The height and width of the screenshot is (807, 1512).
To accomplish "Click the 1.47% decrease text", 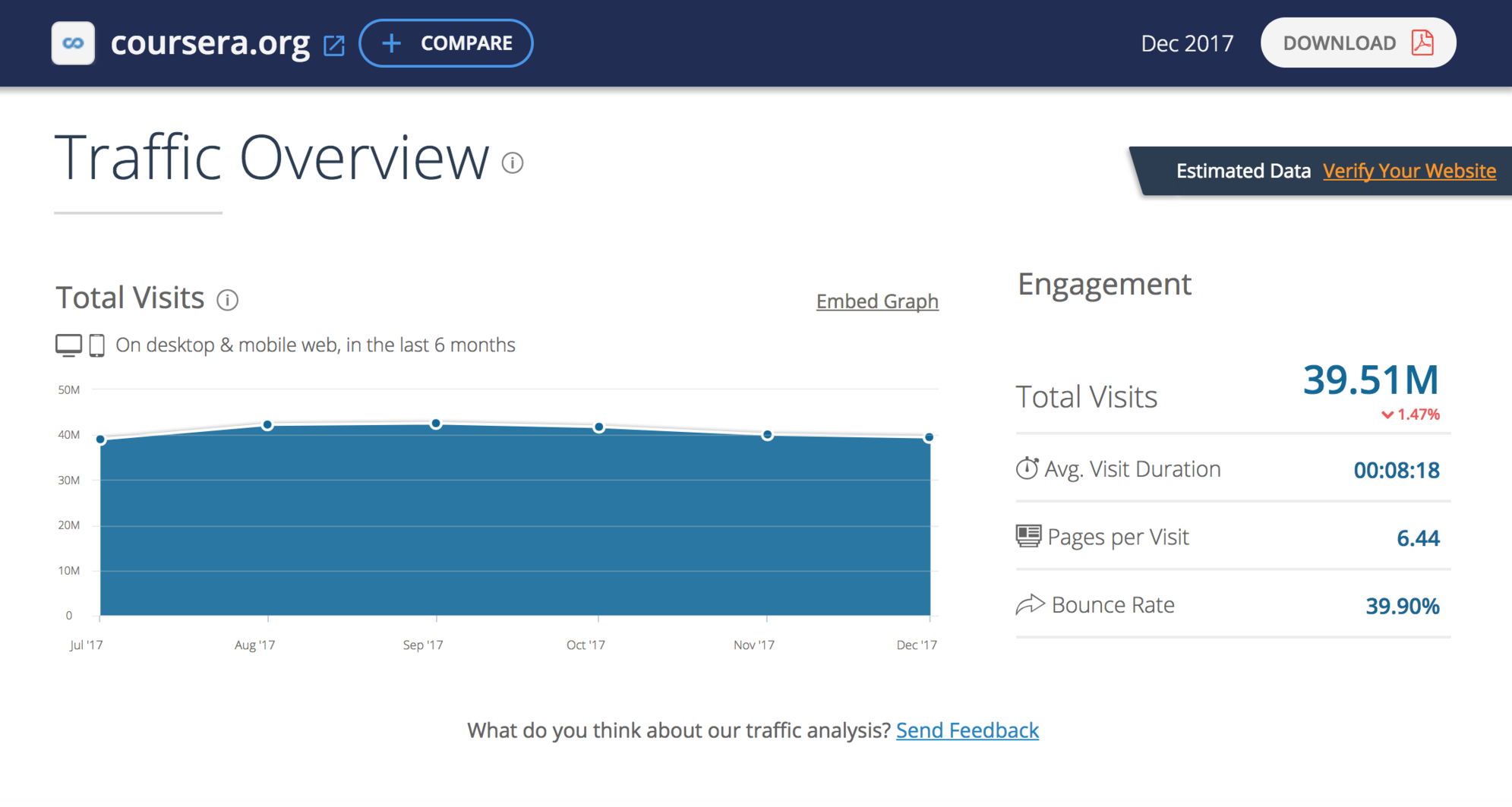I will [x=1419, y=415].
